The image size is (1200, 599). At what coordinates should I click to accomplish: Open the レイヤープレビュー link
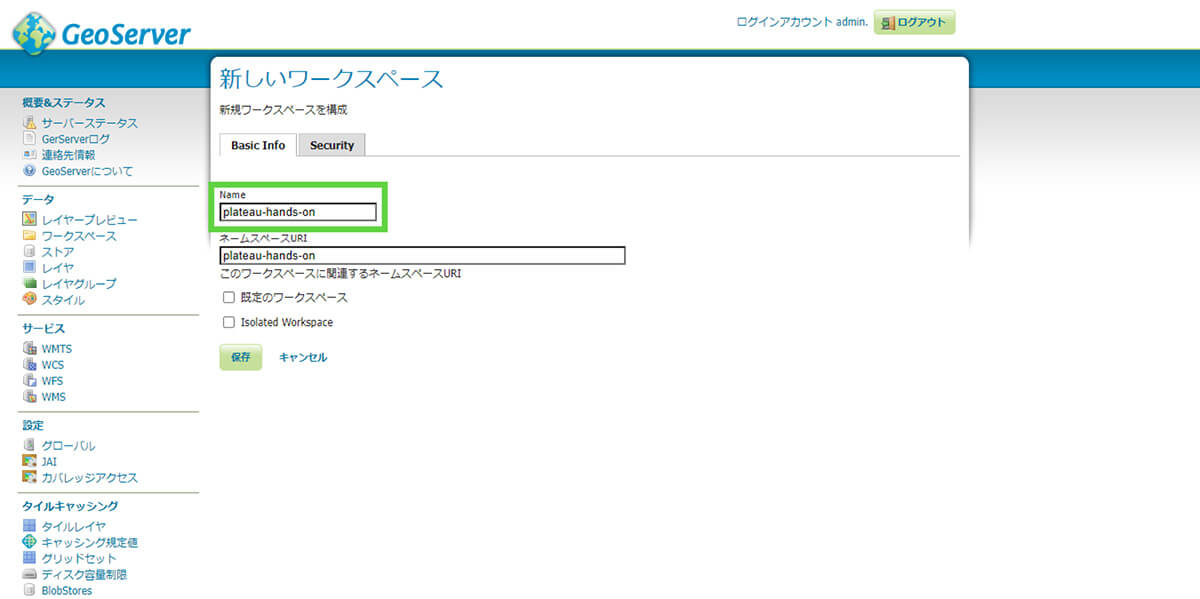coord(90,220)
